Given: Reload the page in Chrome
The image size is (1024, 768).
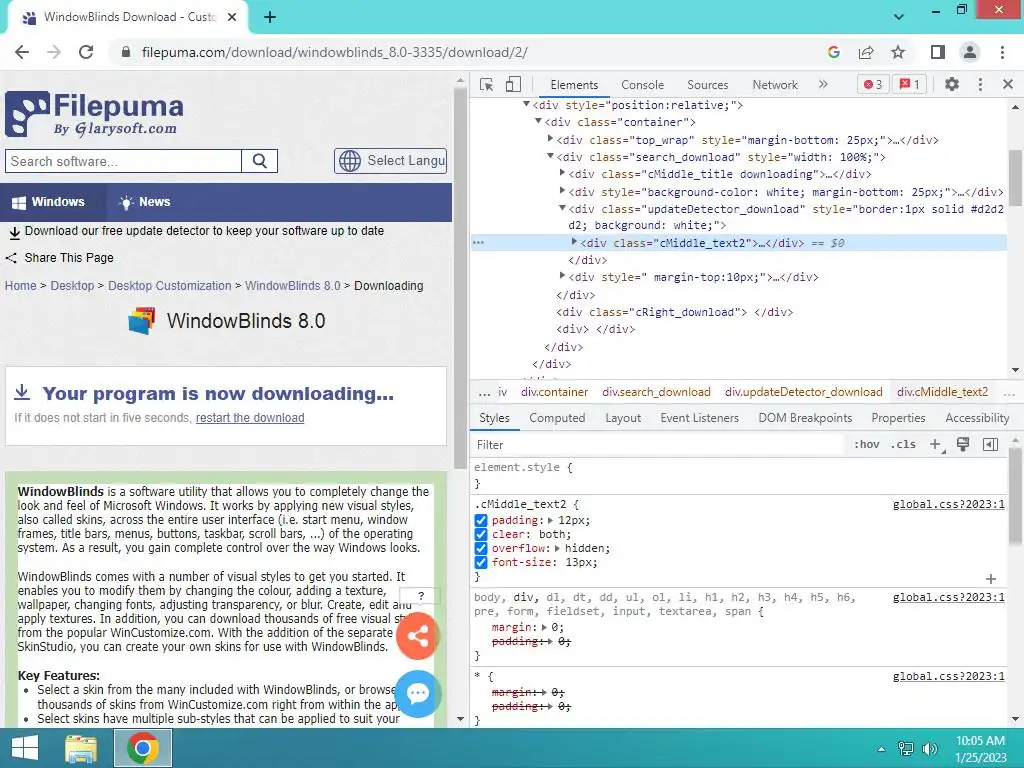Looking at the screenshot, I should (x=86, y=52).
